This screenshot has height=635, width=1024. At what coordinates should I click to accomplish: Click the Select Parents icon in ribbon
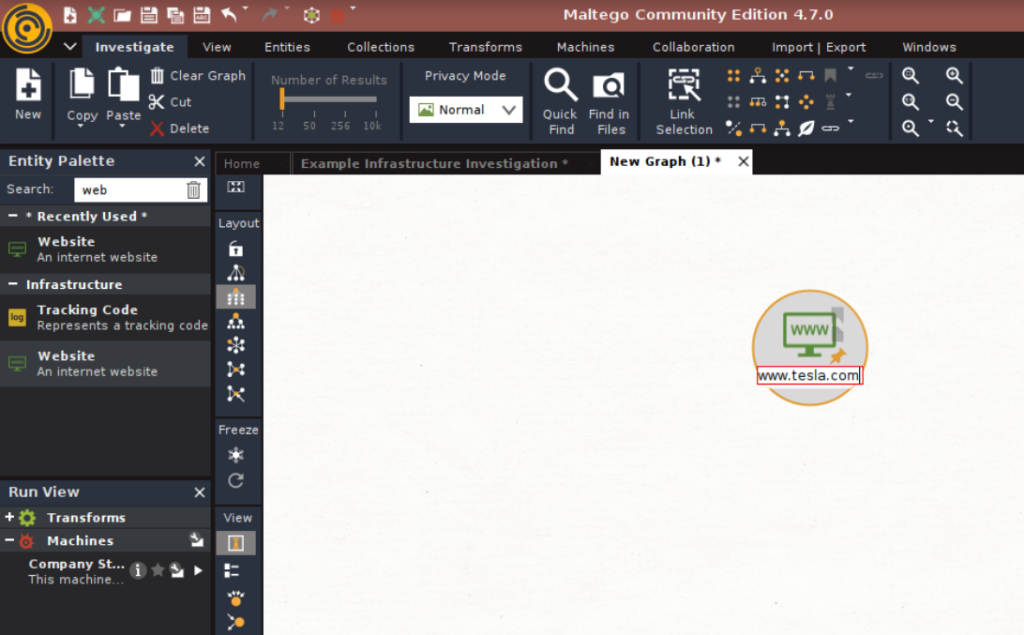click(x=758, y=76)
